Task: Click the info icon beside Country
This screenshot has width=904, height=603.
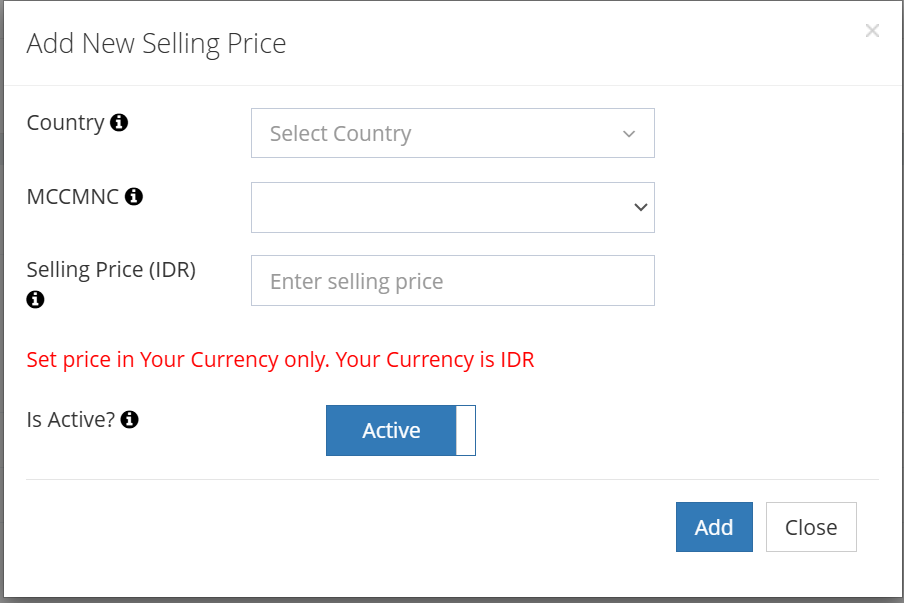Action: tap(119, 123)
